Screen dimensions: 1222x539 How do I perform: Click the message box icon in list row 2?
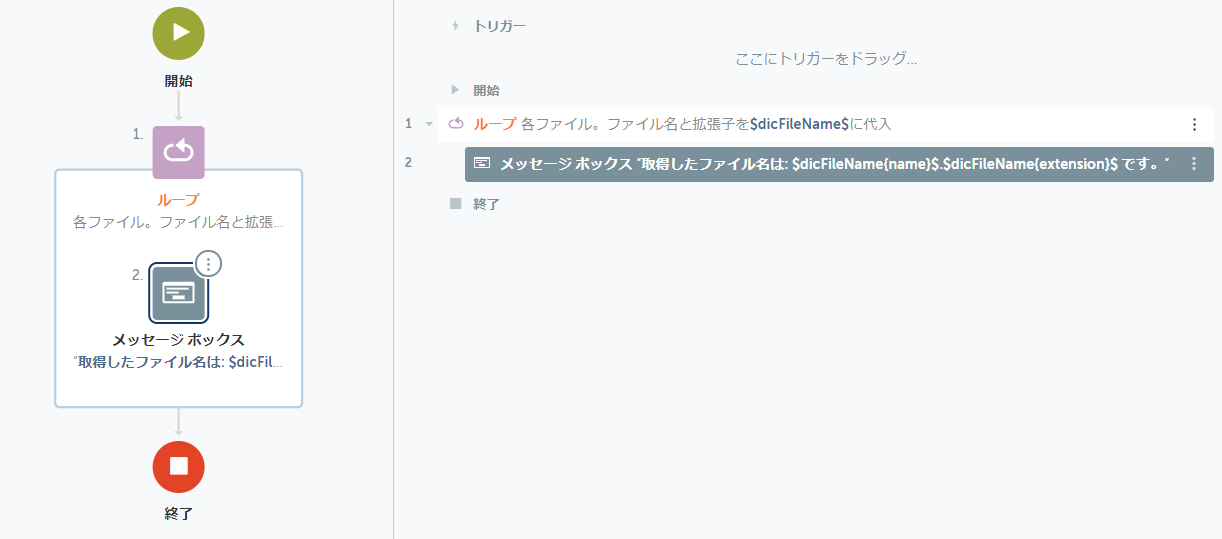click(482, 162)
